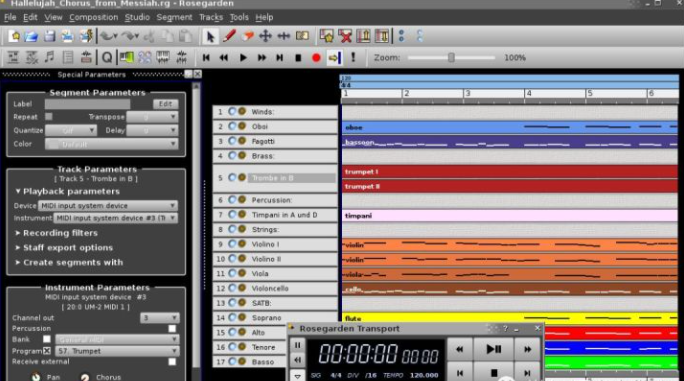Open the Tracks menu
The image size is (684, 381).
point(211,17)
